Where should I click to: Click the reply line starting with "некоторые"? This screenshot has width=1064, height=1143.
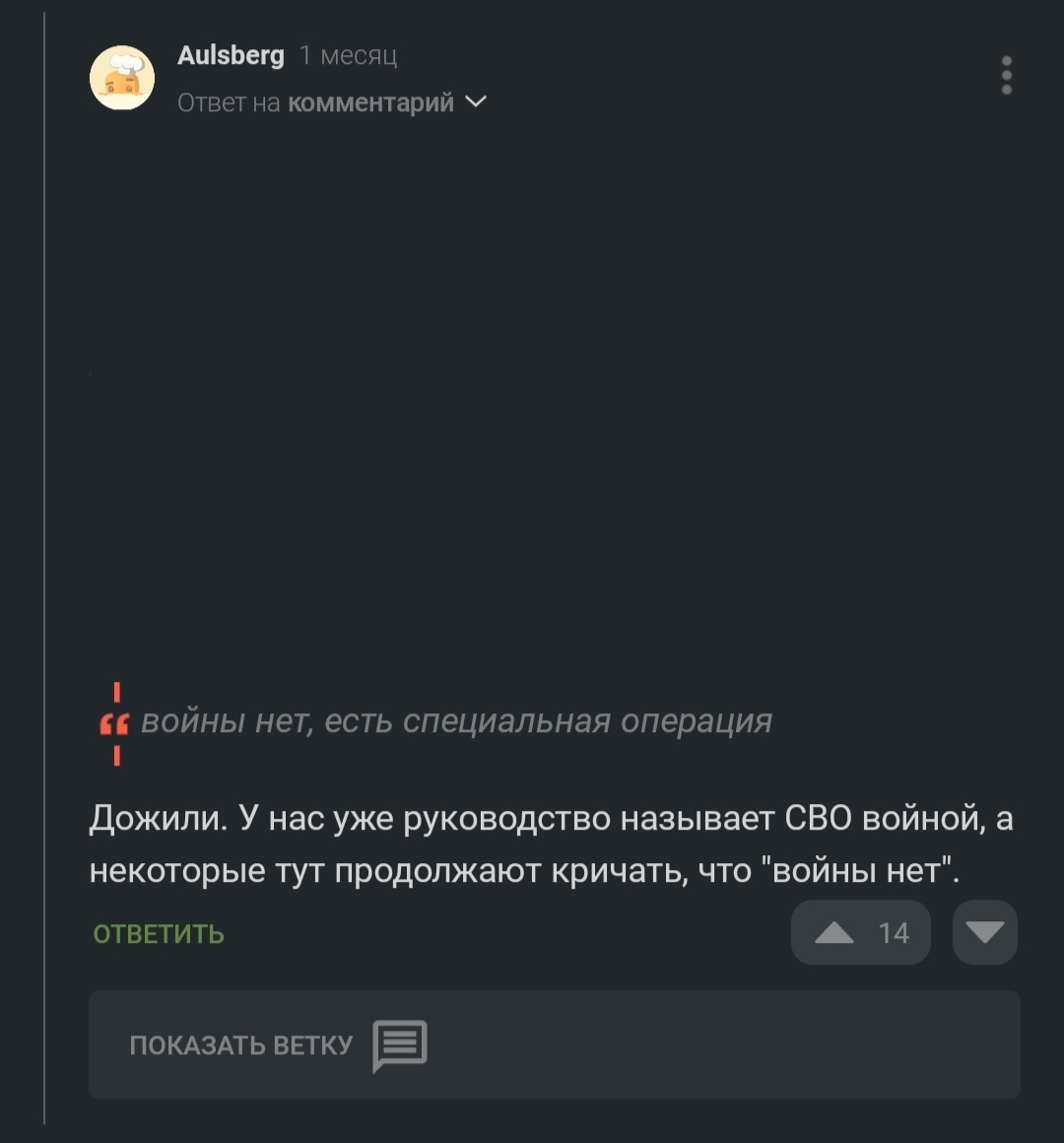coord(524,871)
